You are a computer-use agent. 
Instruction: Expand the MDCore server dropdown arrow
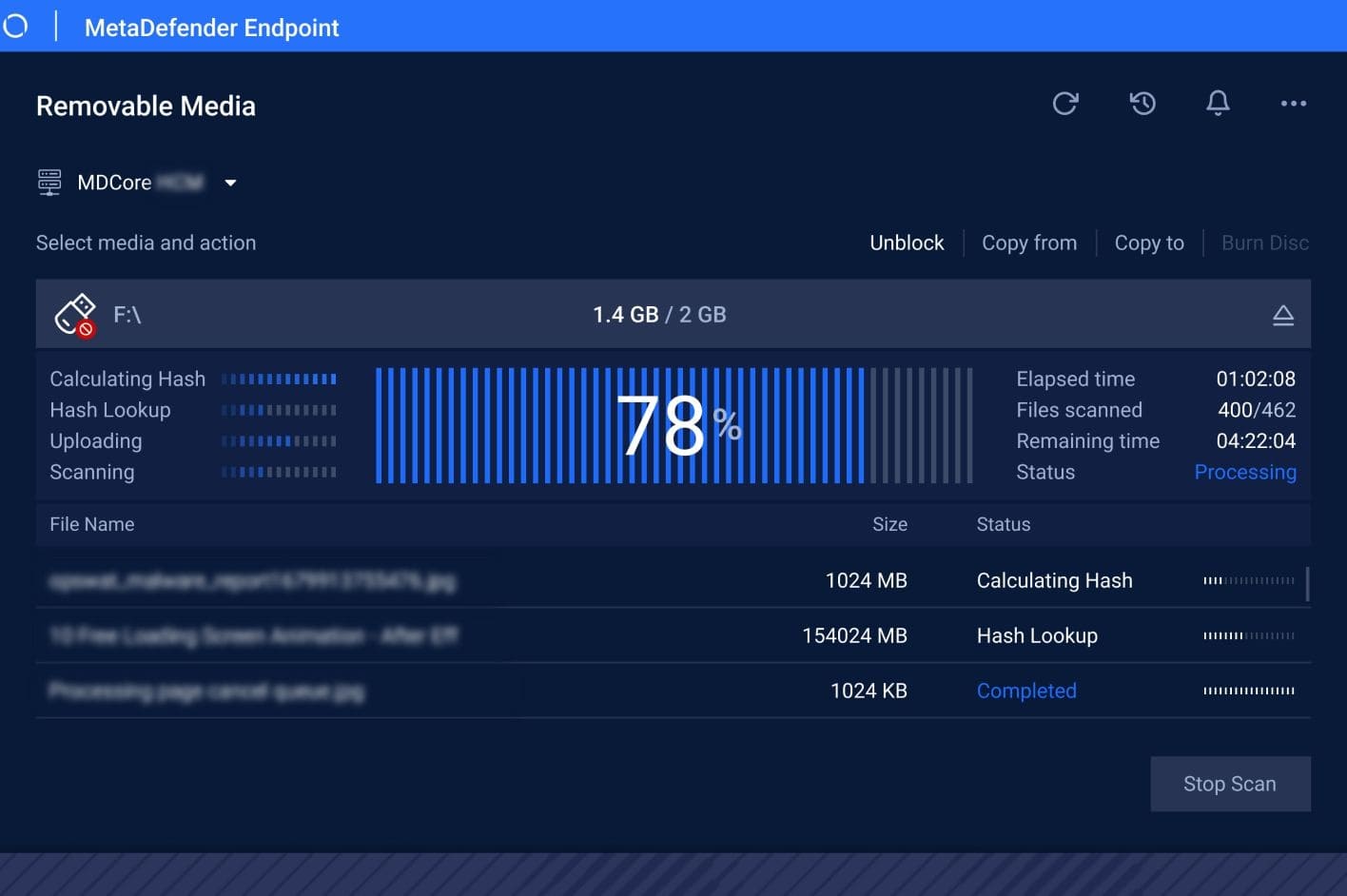(x=230, y=183)
